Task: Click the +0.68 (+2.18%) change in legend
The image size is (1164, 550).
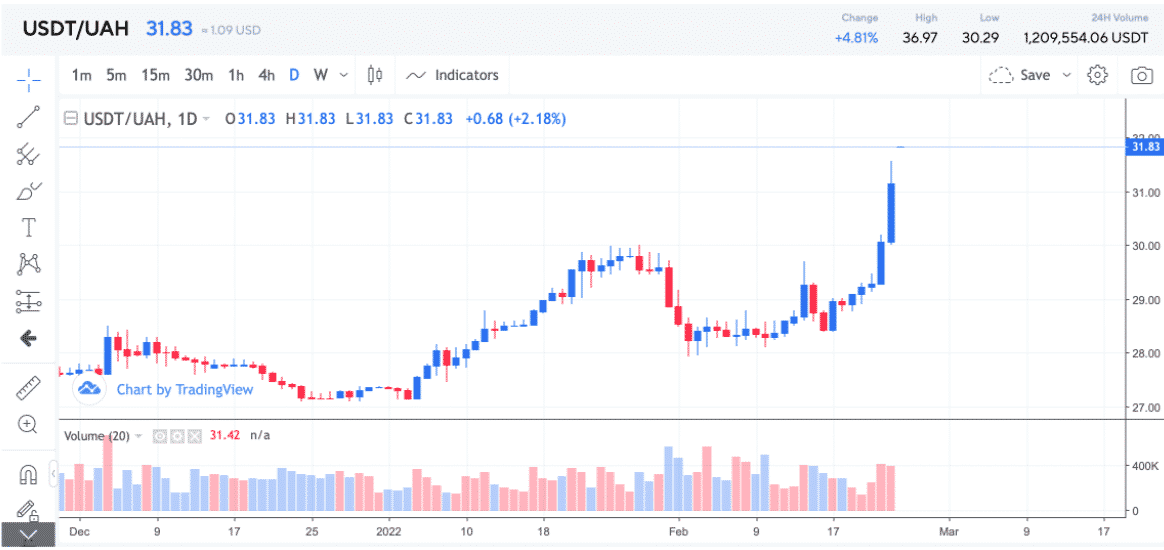Action: click(516, 119)
